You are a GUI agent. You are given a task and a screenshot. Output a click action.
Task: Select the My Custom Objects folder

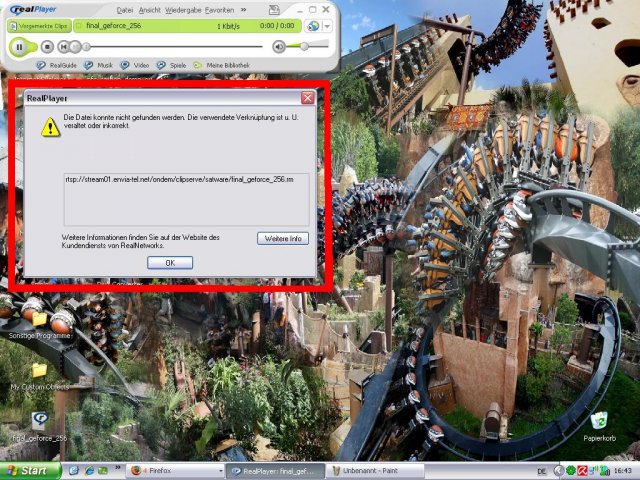click(x=40, y=376)
